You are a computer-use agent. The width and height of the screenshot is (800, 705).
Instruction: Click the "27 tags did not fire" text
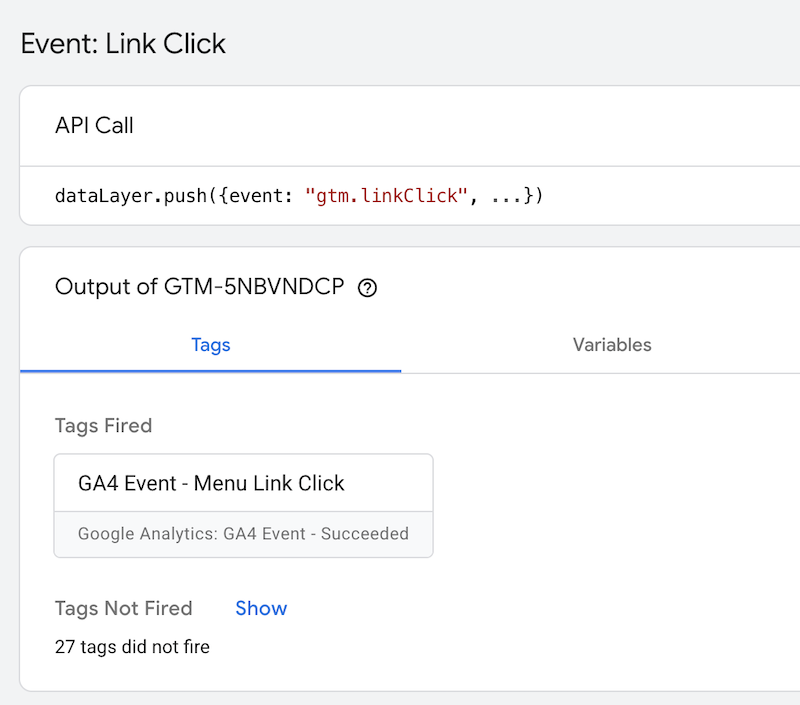pyautogui.click(x=132, y=647)
